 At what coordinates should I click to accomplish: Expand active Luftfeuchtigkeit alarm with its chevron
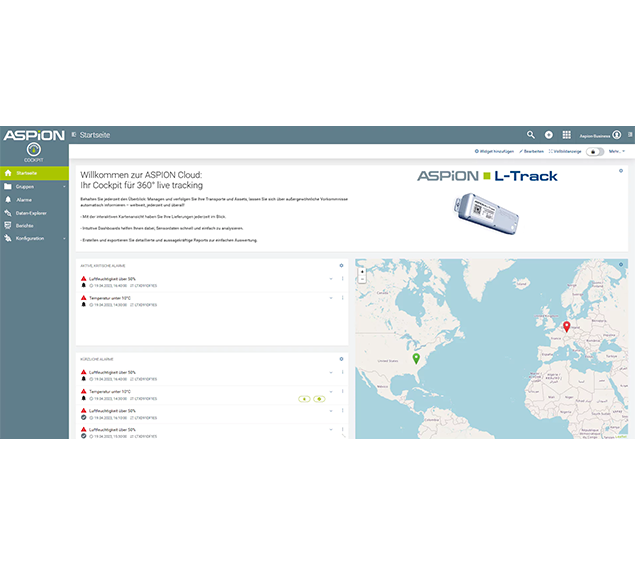pos(331,279)
